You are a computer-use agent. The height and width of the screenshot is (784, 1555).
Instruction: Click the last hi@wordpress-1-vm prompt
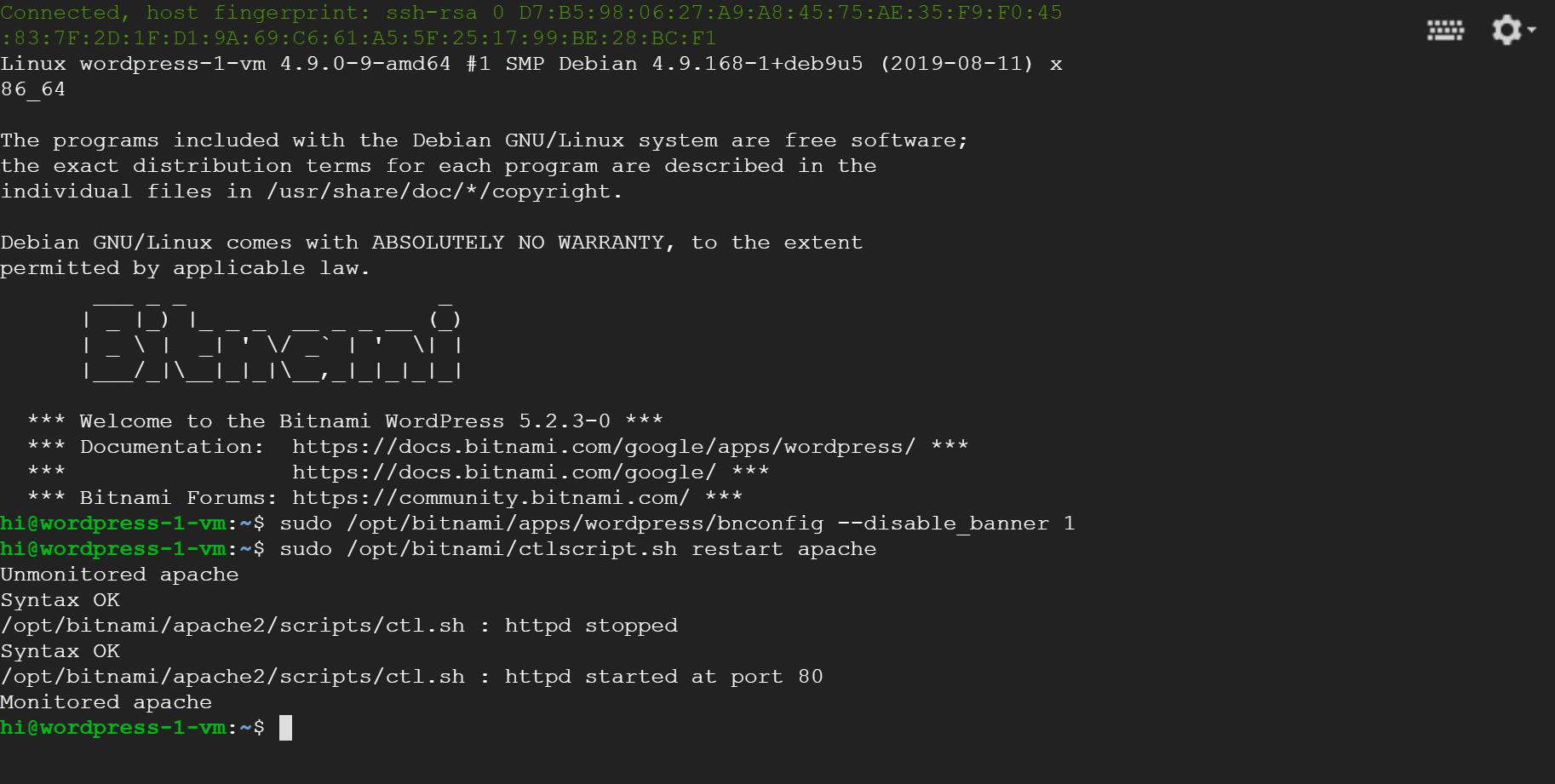(113, 728)
